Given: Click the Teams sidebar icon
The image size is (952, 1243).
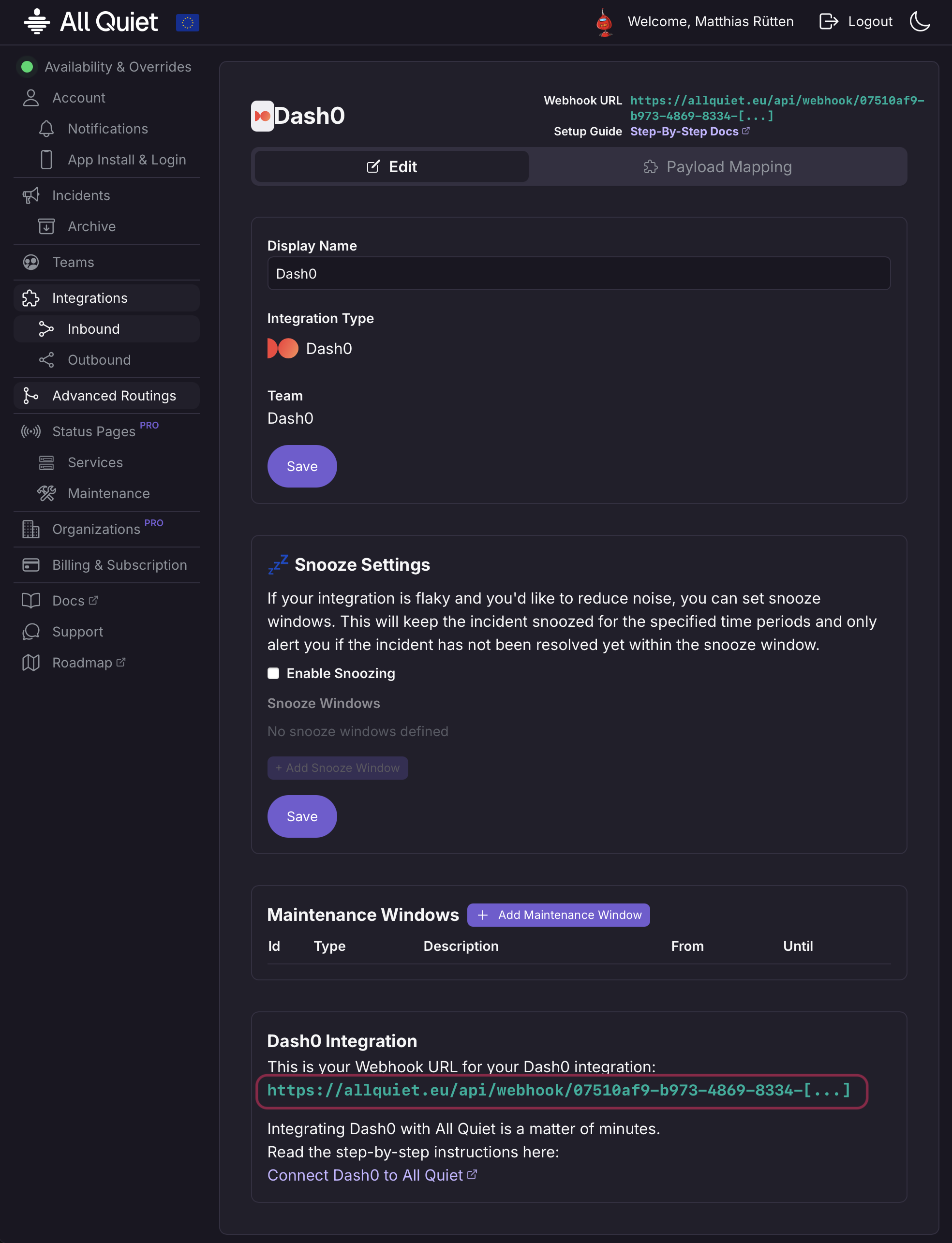Looking at the screenshot, I should tap(31, 262).
